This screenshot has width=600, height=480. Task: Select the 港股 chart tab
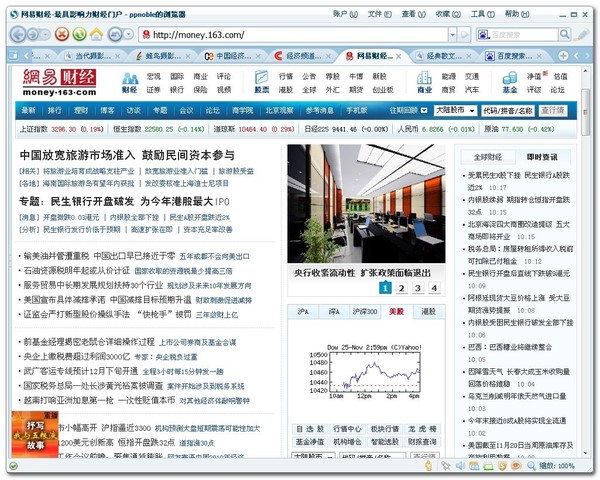[429, 312]
